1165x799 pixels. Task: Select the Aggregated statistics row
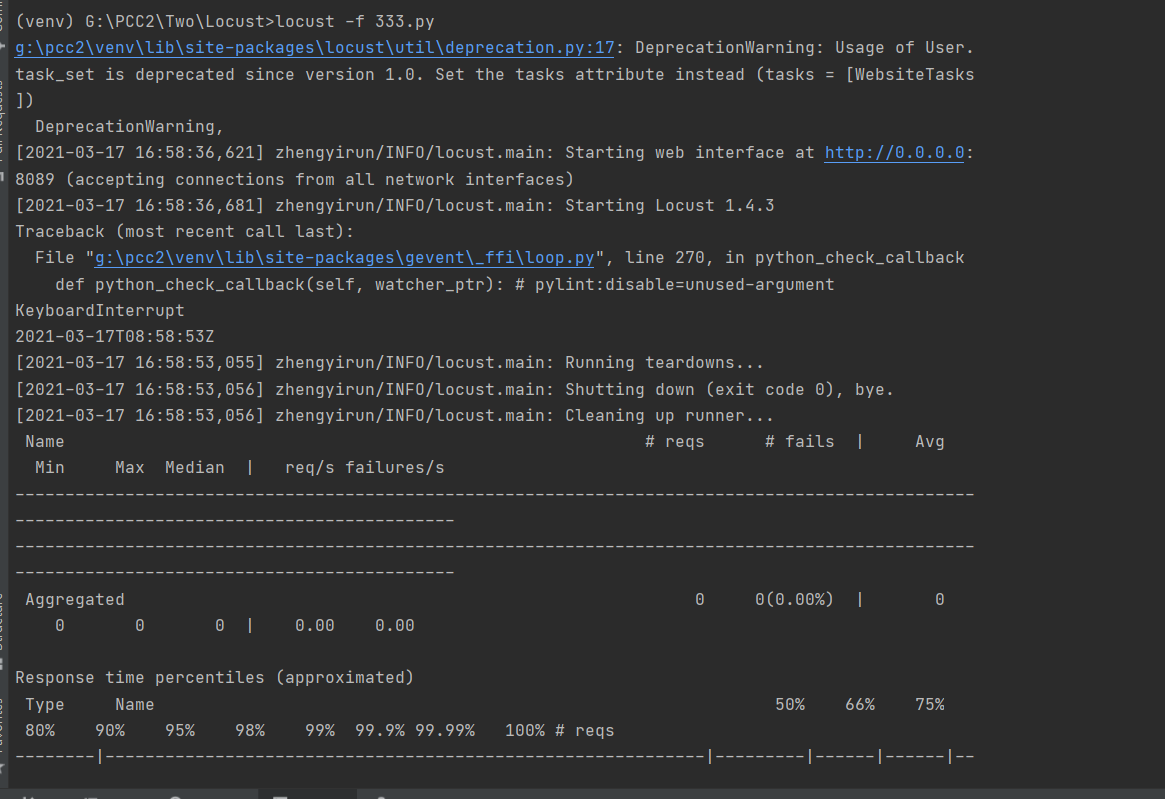pyautogui.click(x=75, y=599)
